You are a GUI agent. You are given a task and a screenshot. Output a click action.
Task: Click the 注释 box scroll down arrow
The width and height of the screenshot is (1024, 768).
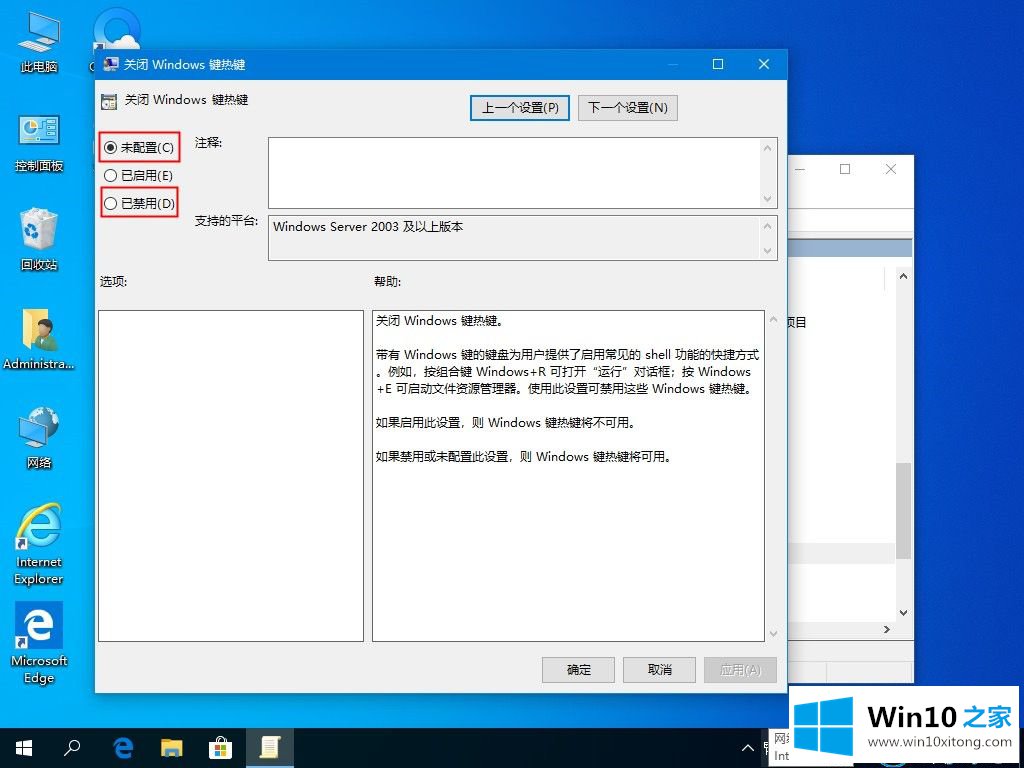767,199
